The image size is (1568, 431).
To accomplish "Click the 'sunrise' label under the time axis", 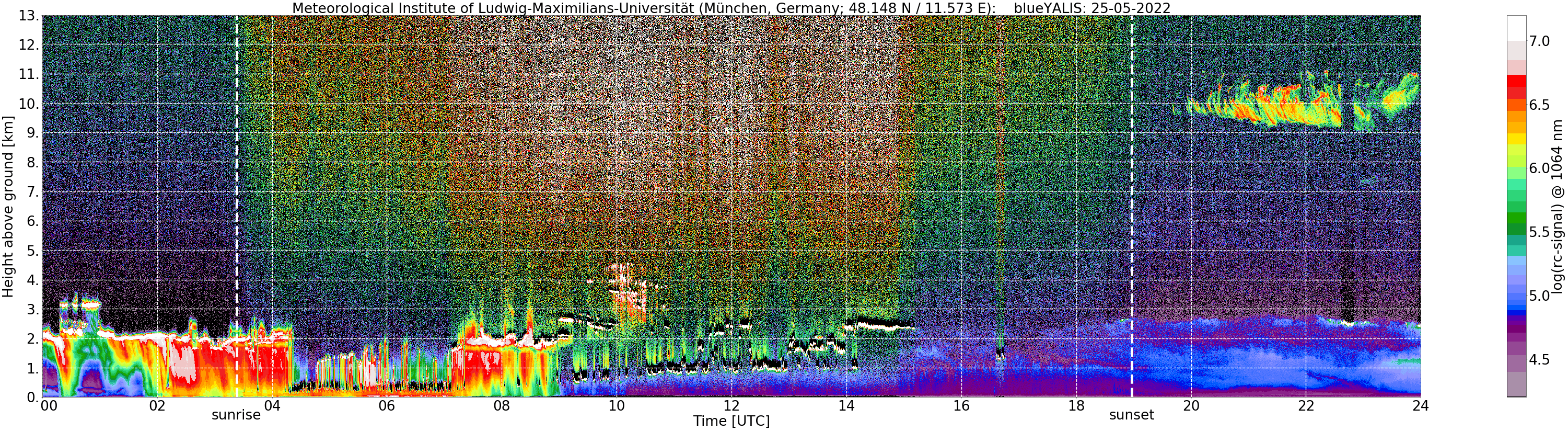I will (236, 415).
